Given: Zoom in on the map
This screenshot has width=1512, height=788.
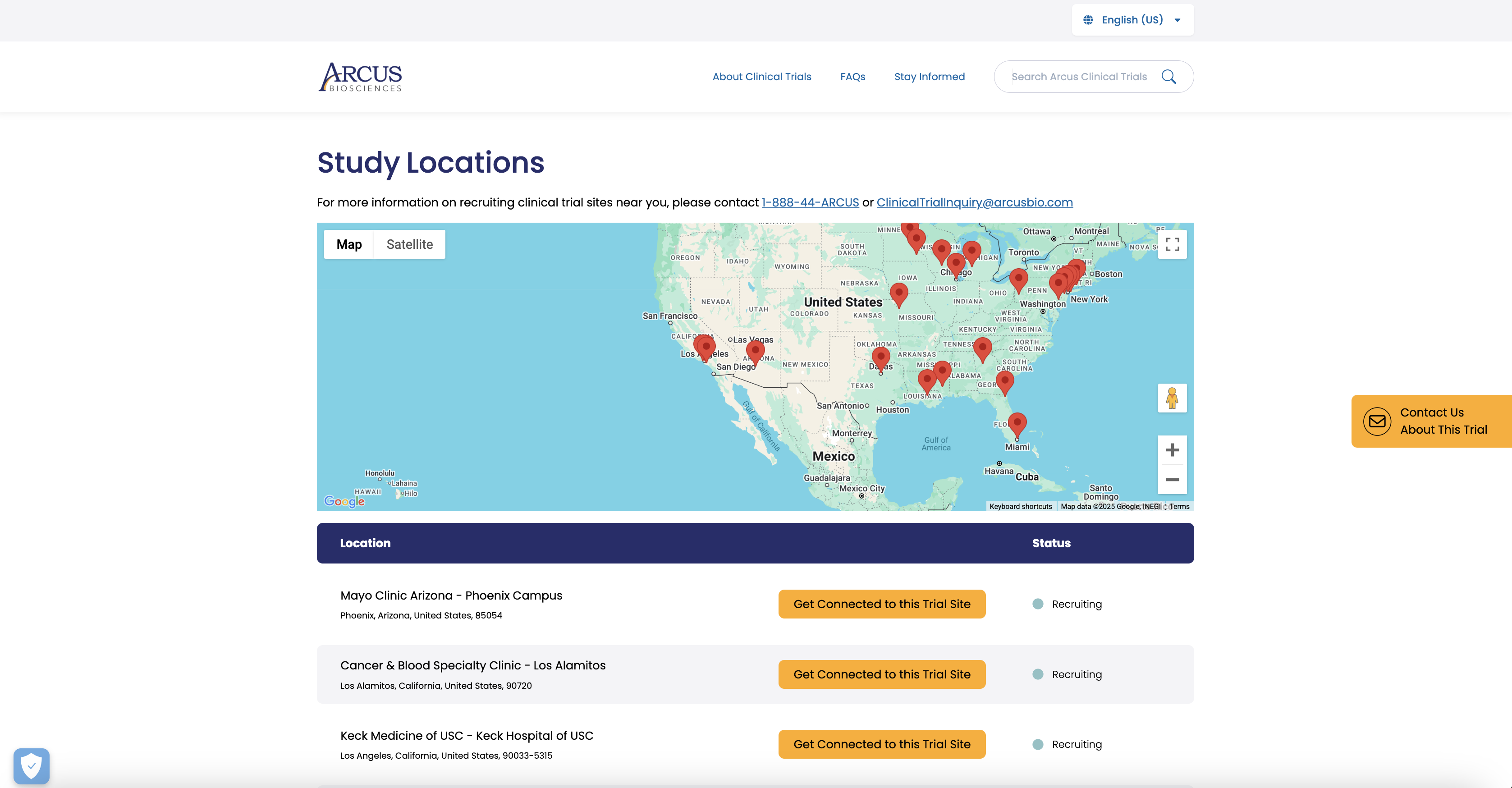Looking at the screenshot, I should 1172,450.
